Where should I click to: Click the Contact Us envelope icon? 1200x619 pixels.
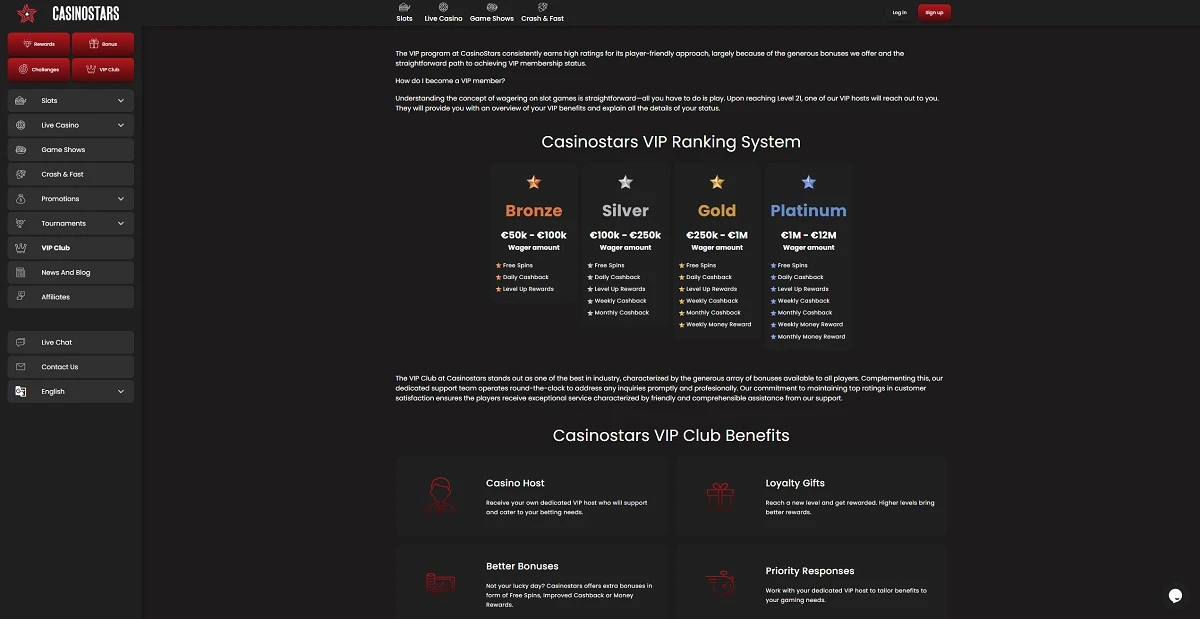pyautogui.click(x=21, y=367)
